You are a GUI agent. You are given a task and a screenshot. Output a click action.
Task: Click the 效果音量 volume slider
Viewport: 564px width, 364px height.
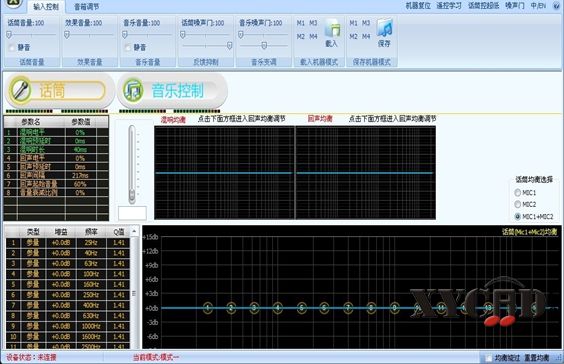coord(89,35)
